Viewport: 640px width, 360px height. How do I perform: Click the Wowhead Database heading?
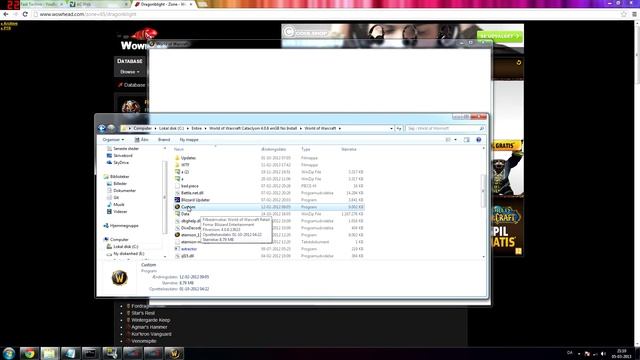pos(130,61)
